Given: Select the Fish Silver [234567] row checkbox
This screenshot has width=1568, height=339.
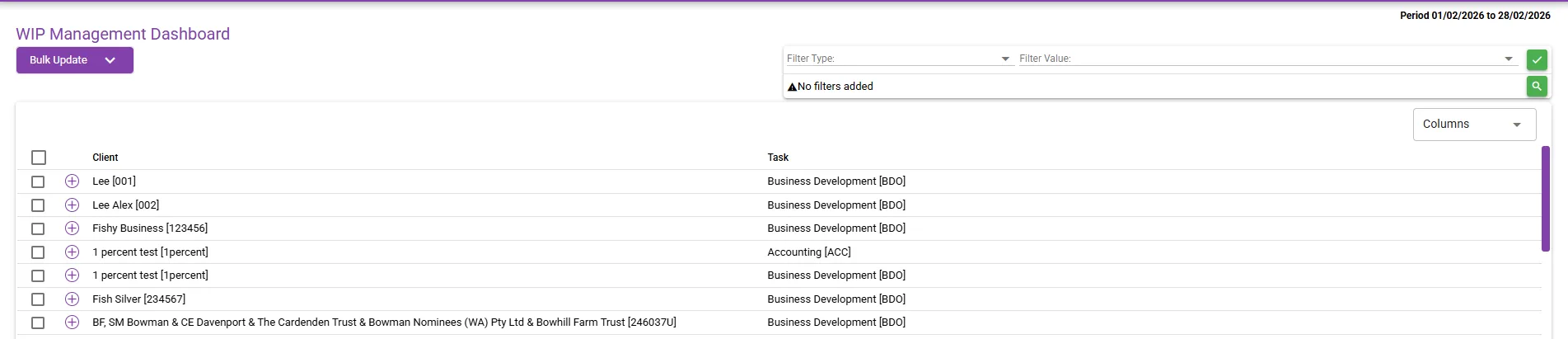Looking at the screenshot, I should point(38,299).
